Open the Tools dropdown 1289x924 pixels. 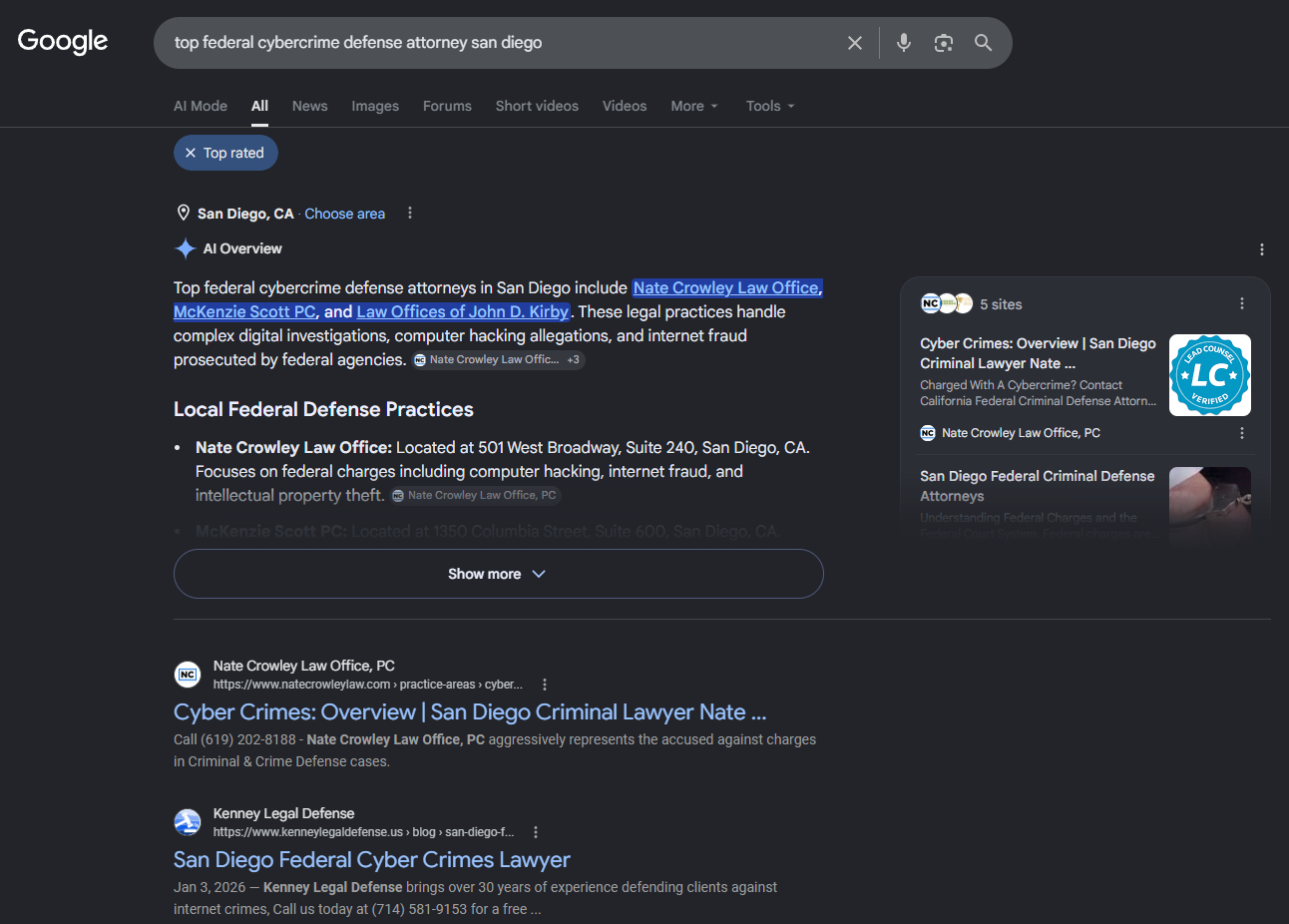[x=770, y=106]
